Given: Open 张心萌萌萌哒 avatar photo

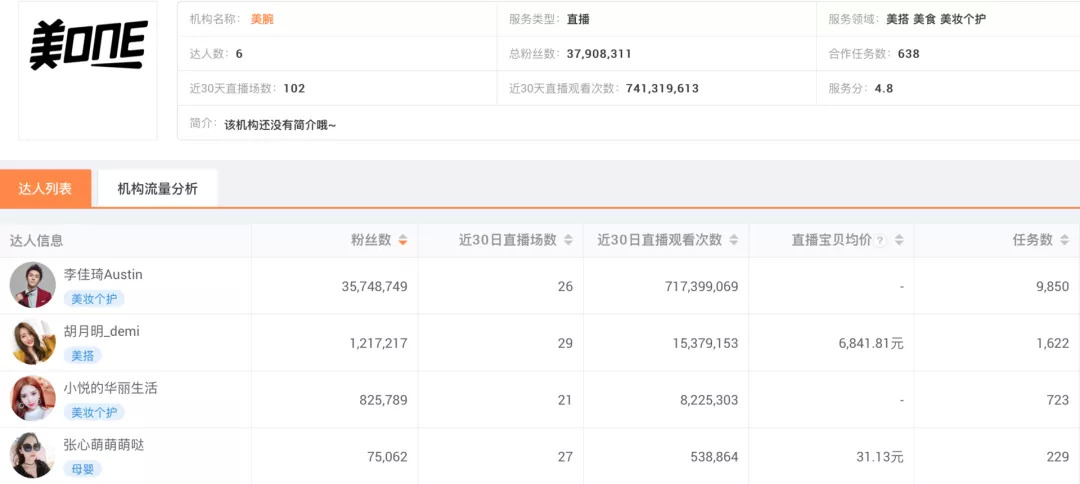Looking at the screenshot, I should tap(32, 455).
